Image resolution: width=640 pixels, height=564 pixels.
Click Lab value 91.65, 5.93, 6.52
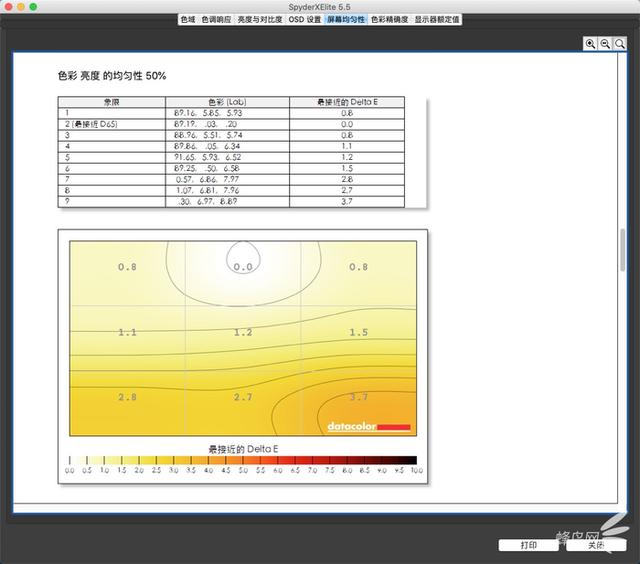click(207, 157)
